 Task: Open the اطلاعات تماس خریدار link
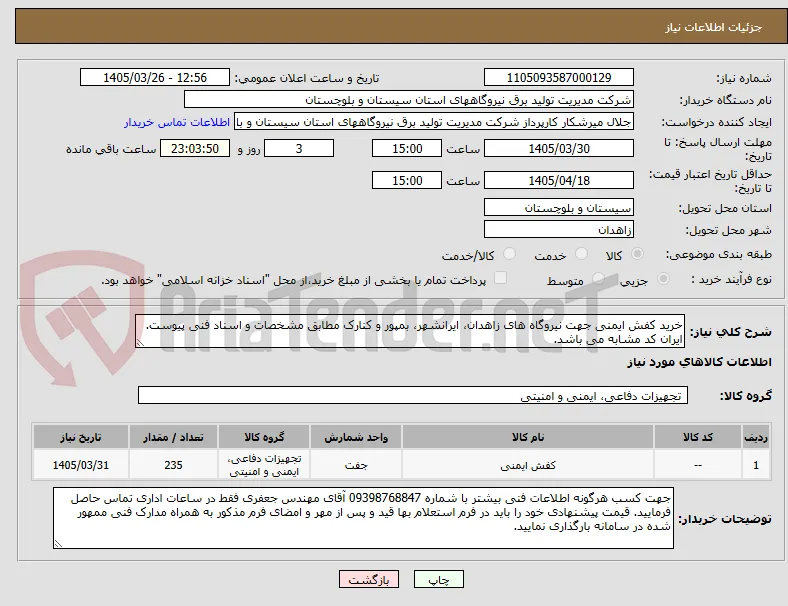[177, 122]
